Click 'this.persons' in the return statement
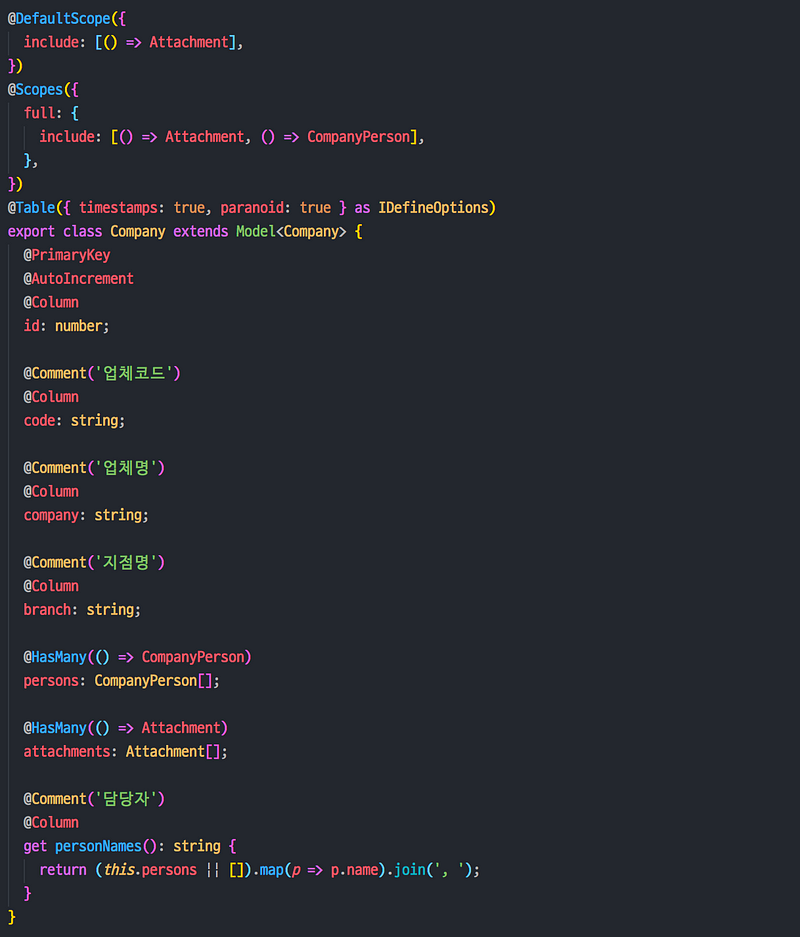The width and height of the screenshot is (800, 937). click(x=150, y=870)
